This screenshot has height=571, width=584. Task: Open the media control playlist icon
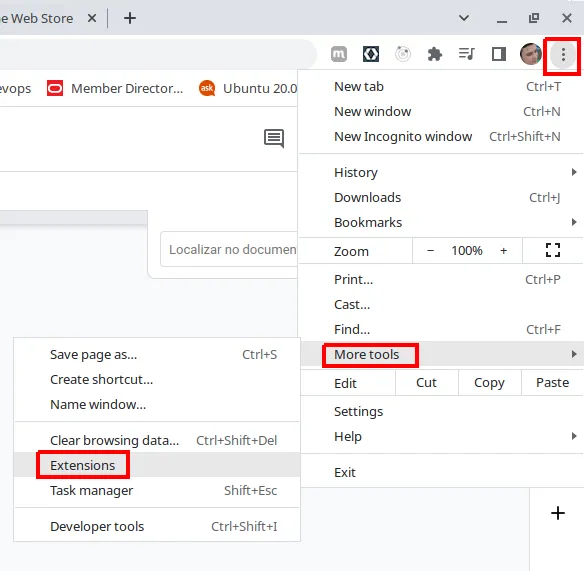(466, 54)
